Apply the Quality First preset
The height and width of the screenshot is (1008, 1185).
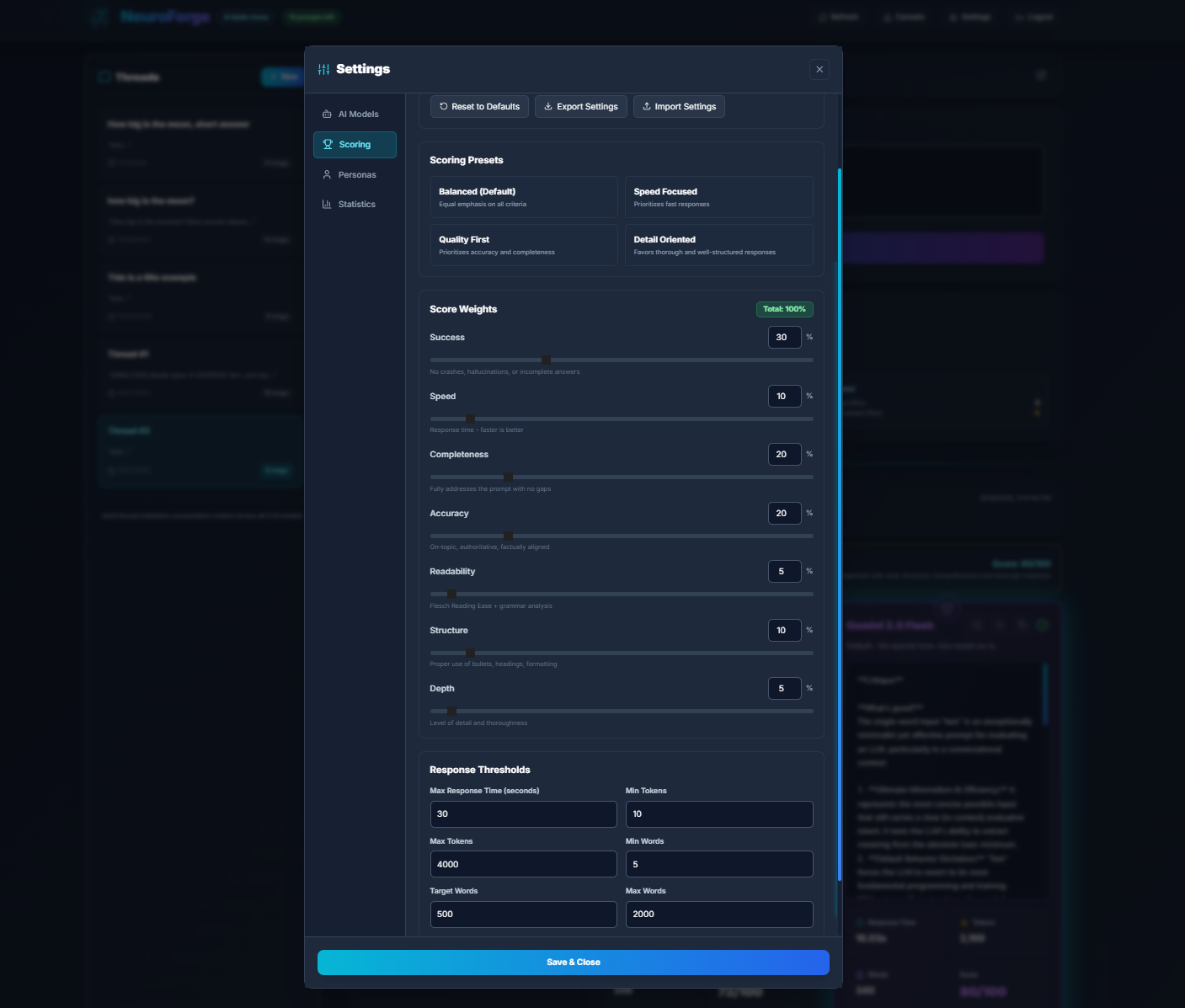tap(523, 245)
